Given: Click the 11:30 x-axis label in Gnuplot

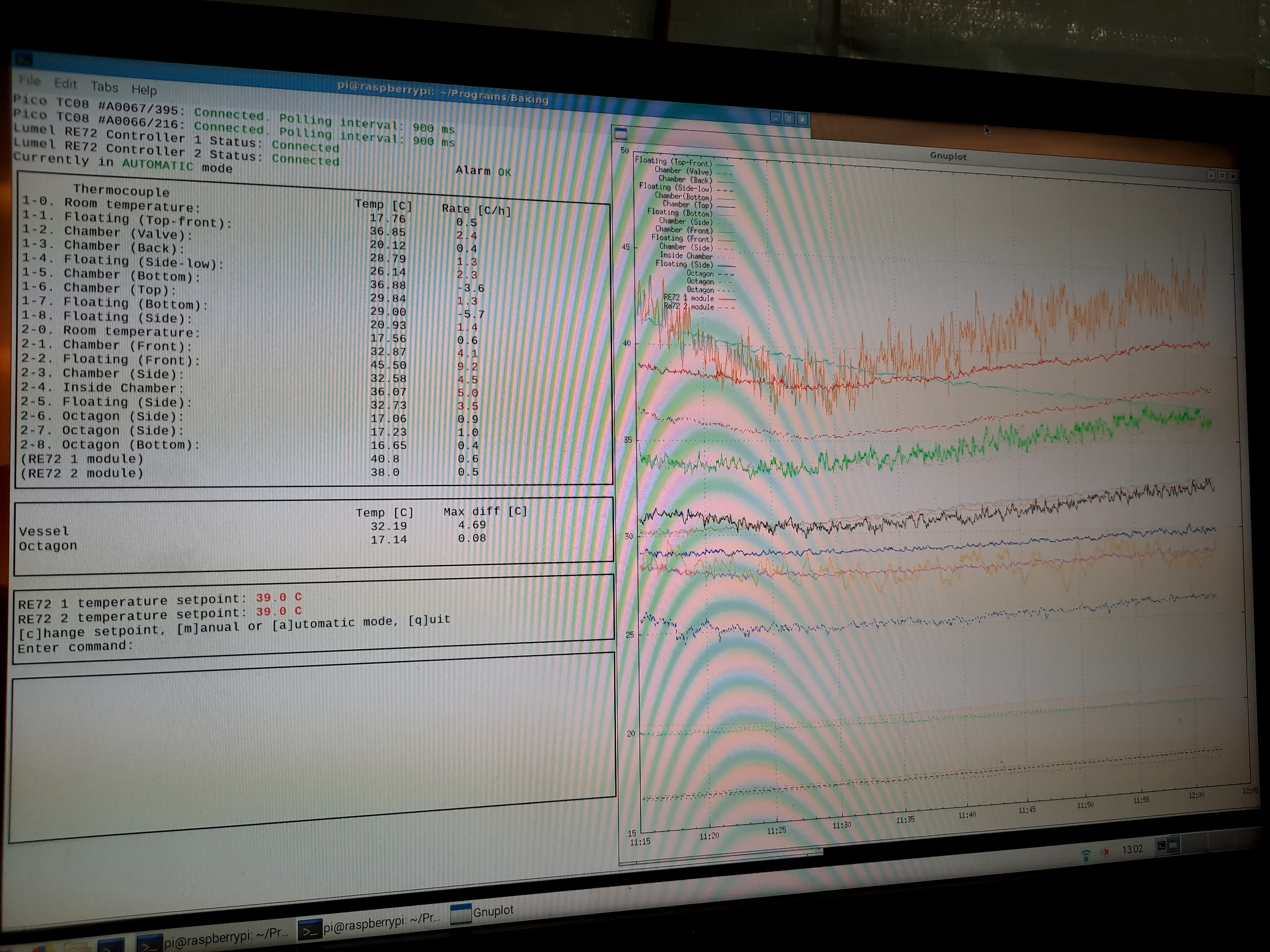Looking at the screenshot, I should [842, 825].
